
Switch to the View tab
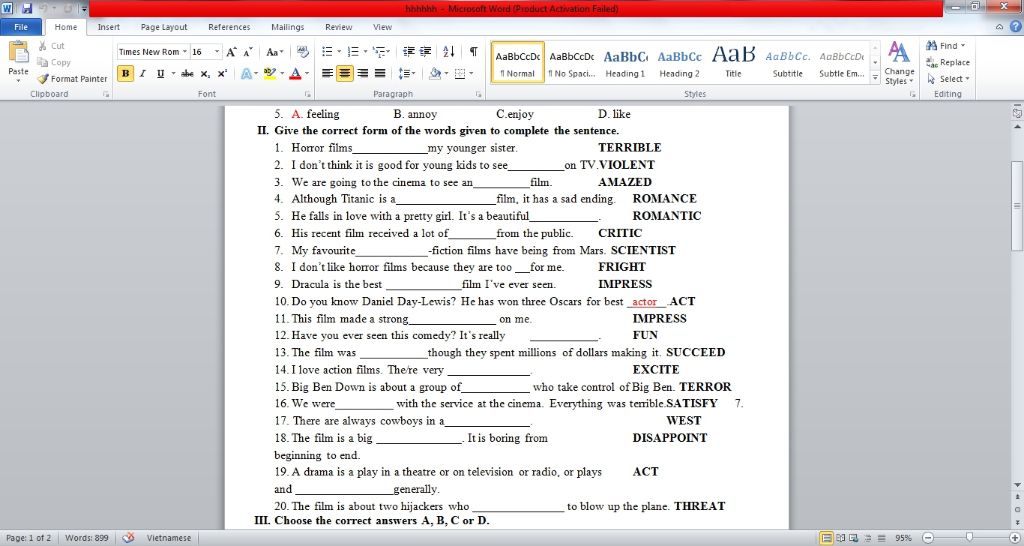click(382, 27)
